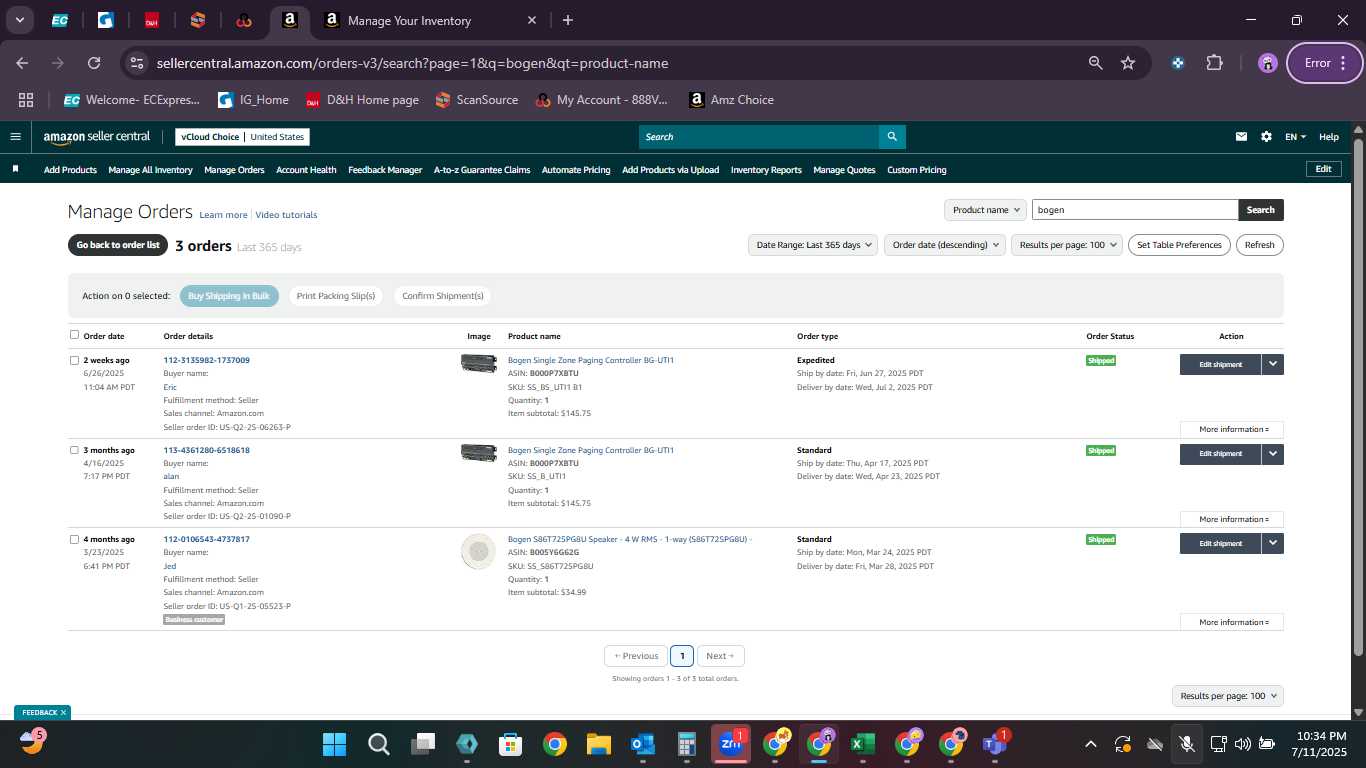1366x768 pixels.
Task: Open Windows taskbar search
Action: tap(378, 744)
